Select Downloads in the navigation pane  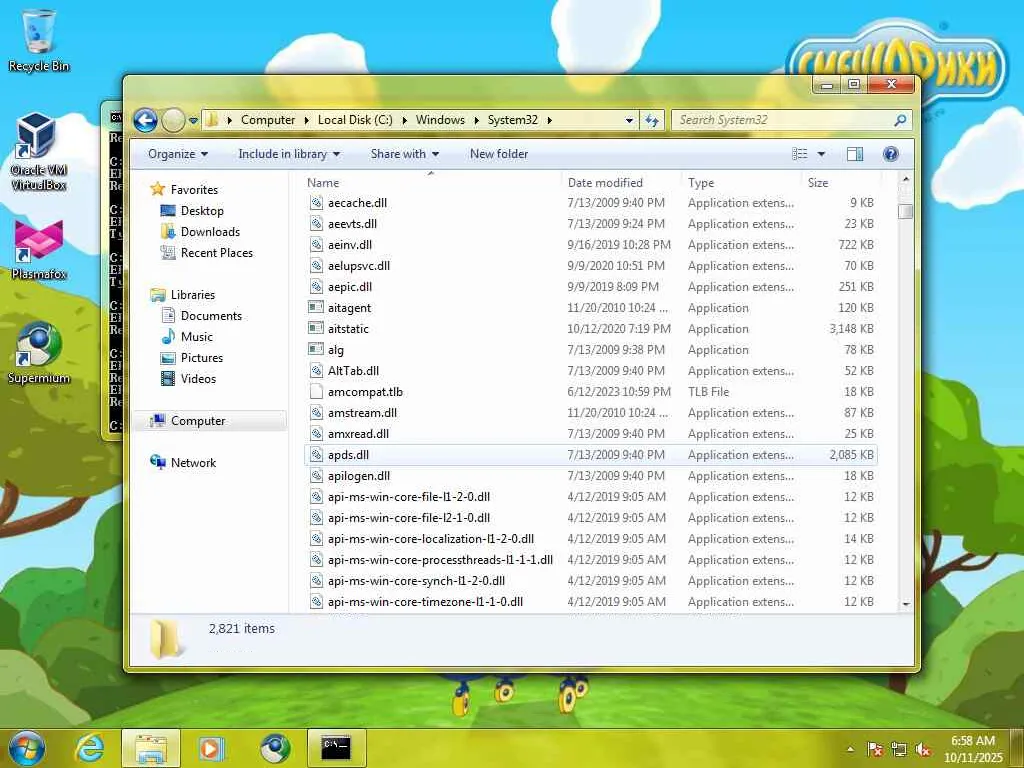[210, 232]
